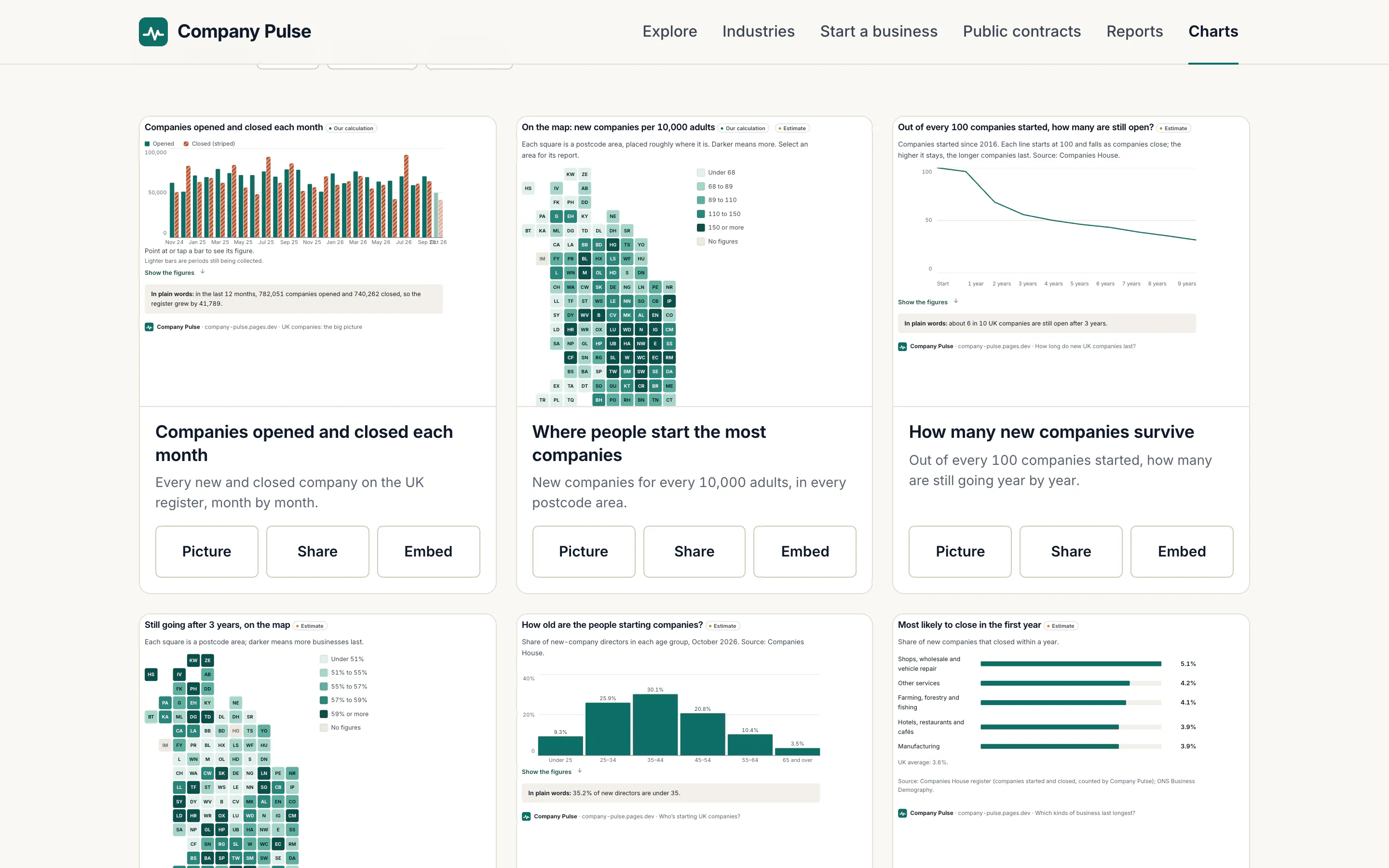Select the HS postcode square on new companies map
The width and height of the screenshot is (1389, 868).
tap(528, 188)
